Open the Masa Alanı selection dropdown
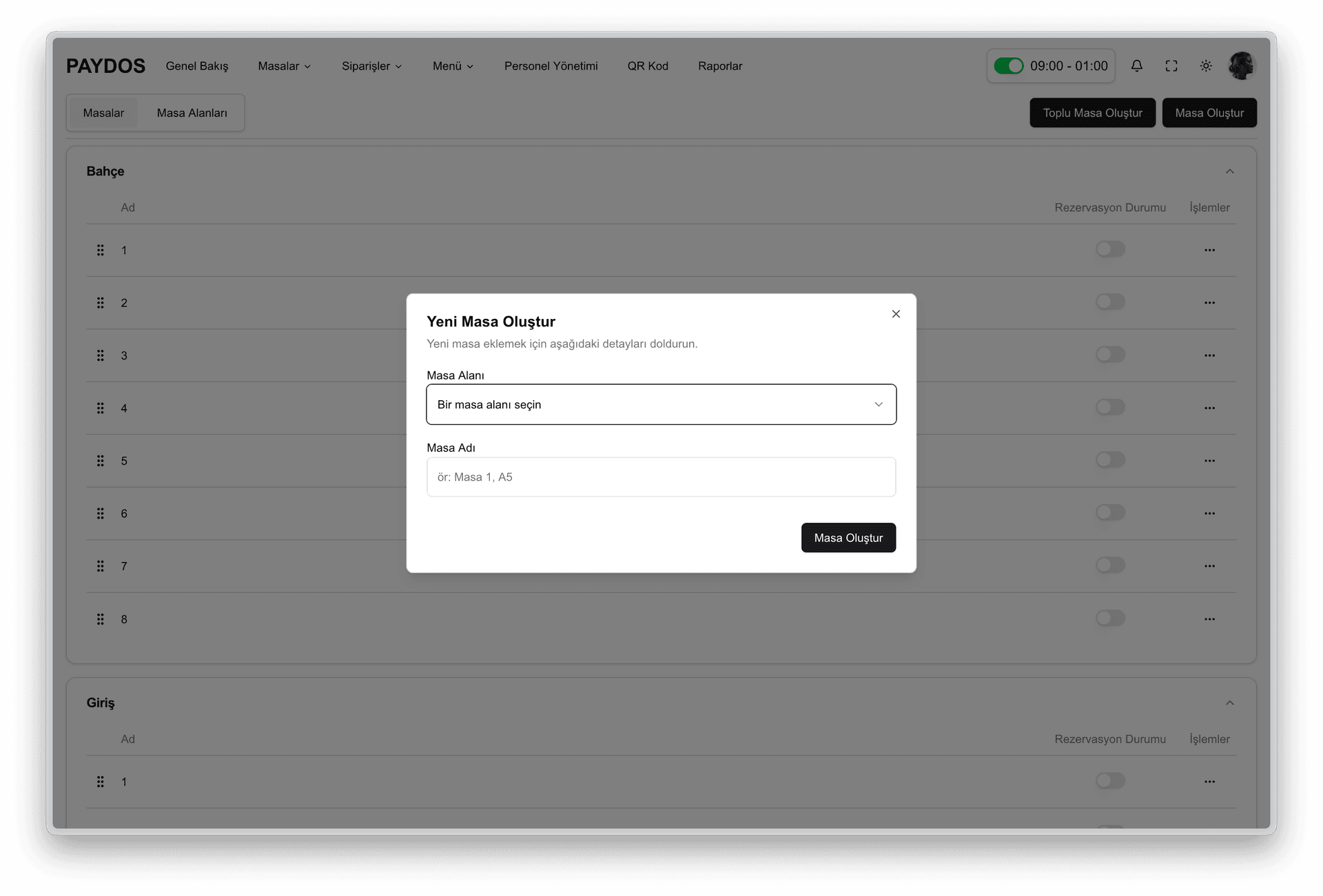The image size is (1323, 896). pyautogui.click(x=661, y=405)
